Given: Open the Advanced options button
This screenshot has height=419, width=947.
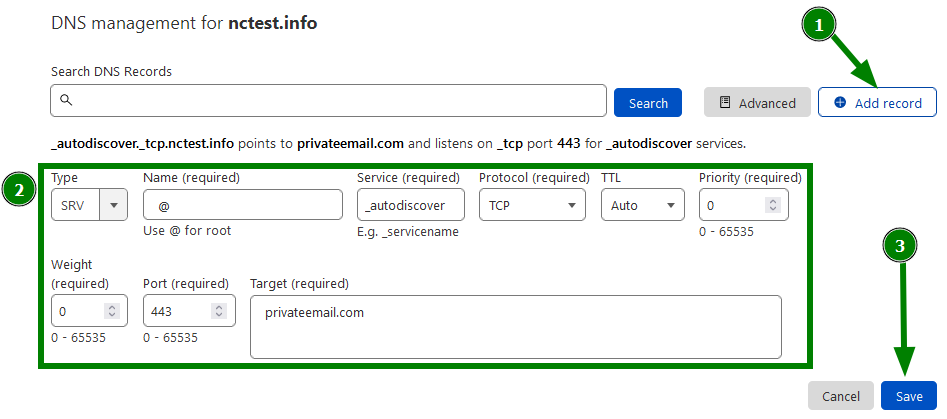Looking at the screenshot, I should [x=757, y=103].
